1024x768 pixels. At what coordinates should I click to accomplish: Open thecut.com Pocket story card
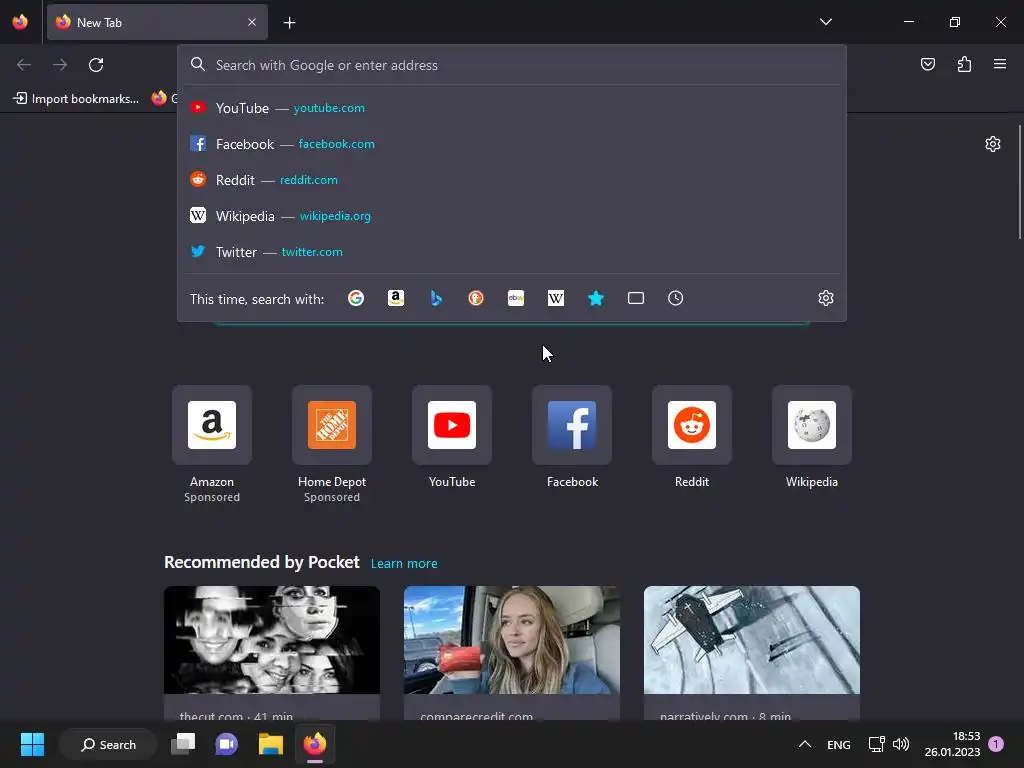[272, 653]
